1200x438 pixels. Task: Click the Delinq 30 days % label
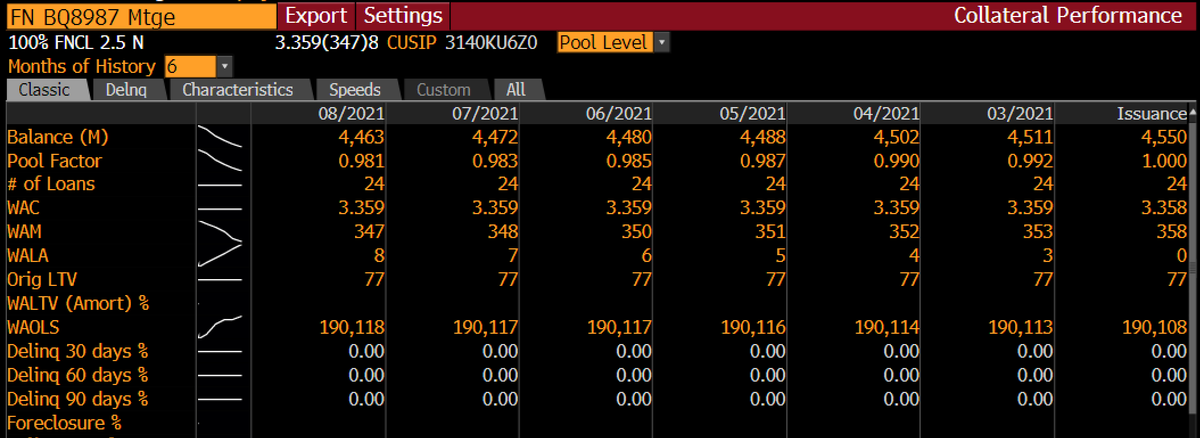(x=77, y=351)
